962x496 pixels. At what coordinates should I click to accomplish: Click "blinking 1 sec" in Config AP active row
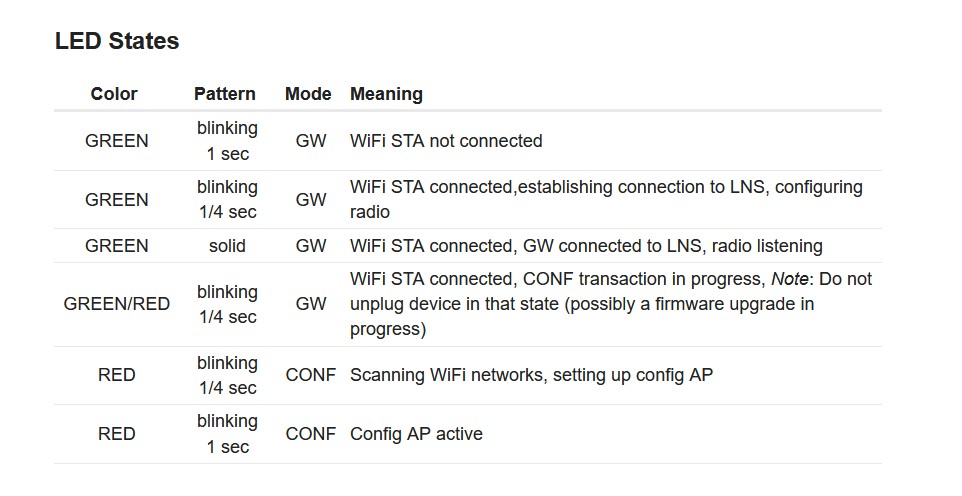pyautogui.click(x=227, y=434)
